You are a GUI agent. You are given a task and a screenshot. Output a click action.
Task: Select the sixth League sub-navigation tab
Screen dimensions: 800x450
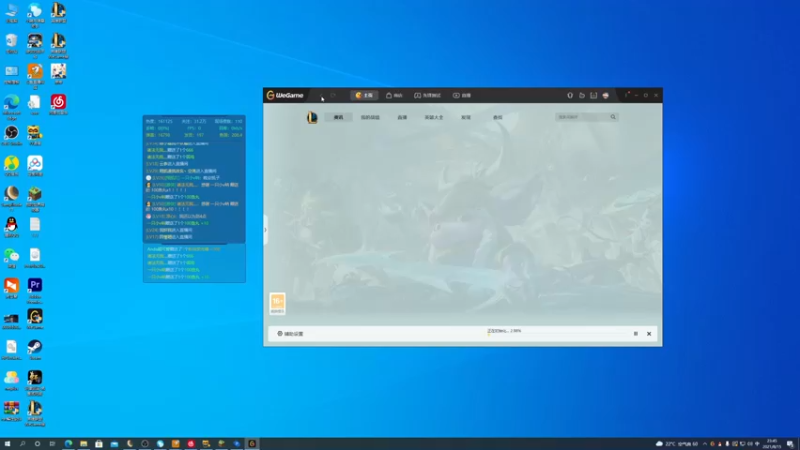pyautogui.click(x=497, y=117)
